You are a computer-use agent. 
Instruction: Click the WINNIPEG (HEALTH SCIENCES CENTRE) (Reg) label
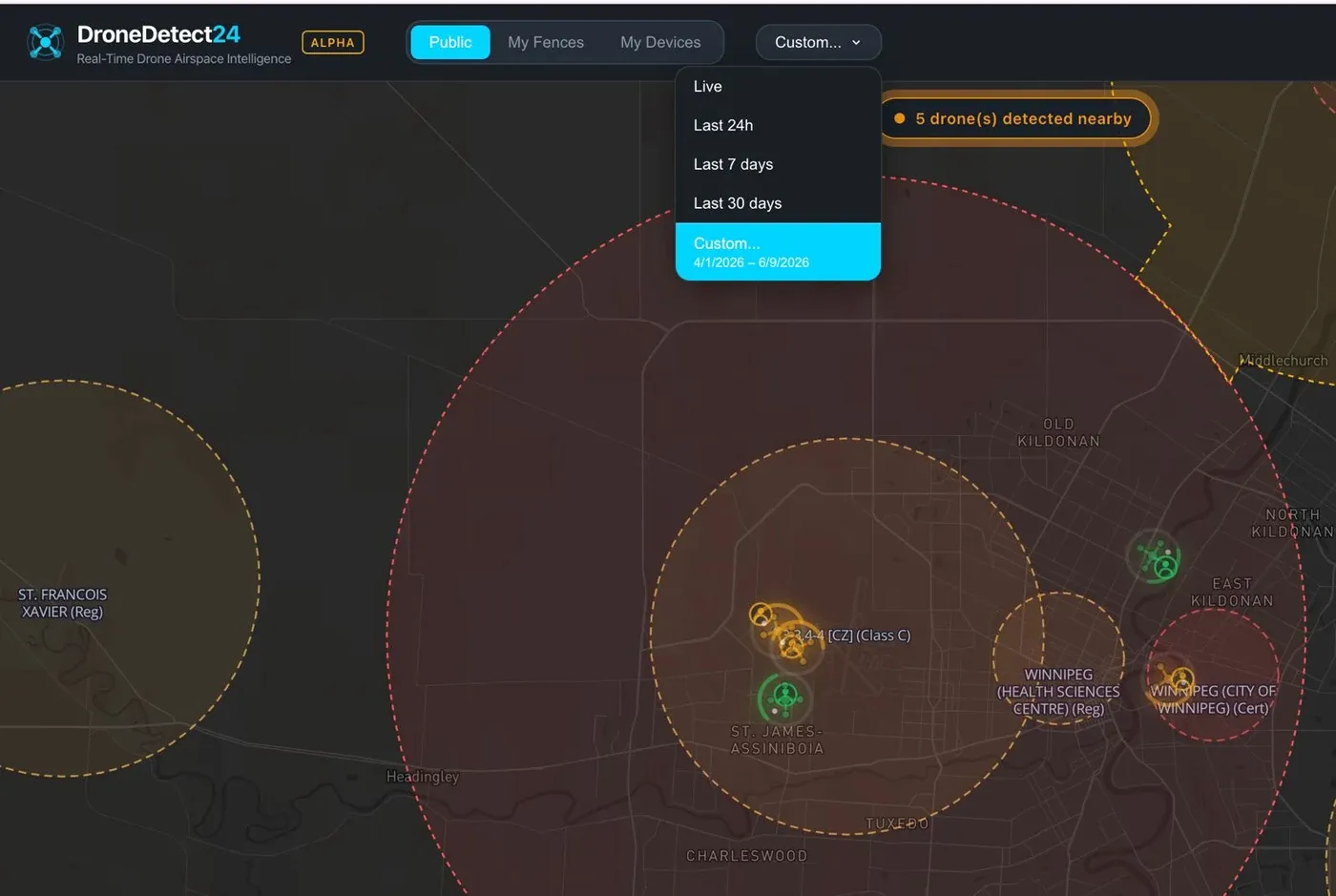(x=1058, y=692)
